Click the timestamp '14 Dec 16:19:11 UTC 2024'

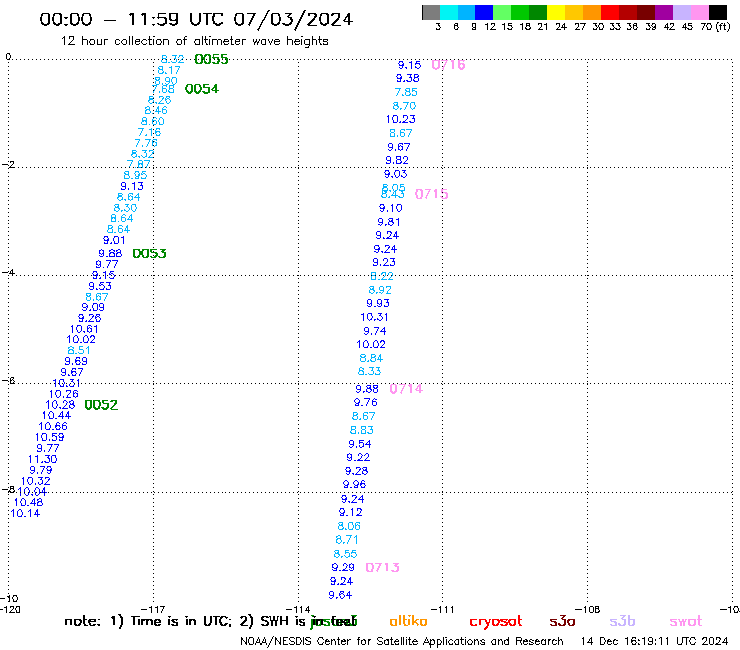point(654,642)
